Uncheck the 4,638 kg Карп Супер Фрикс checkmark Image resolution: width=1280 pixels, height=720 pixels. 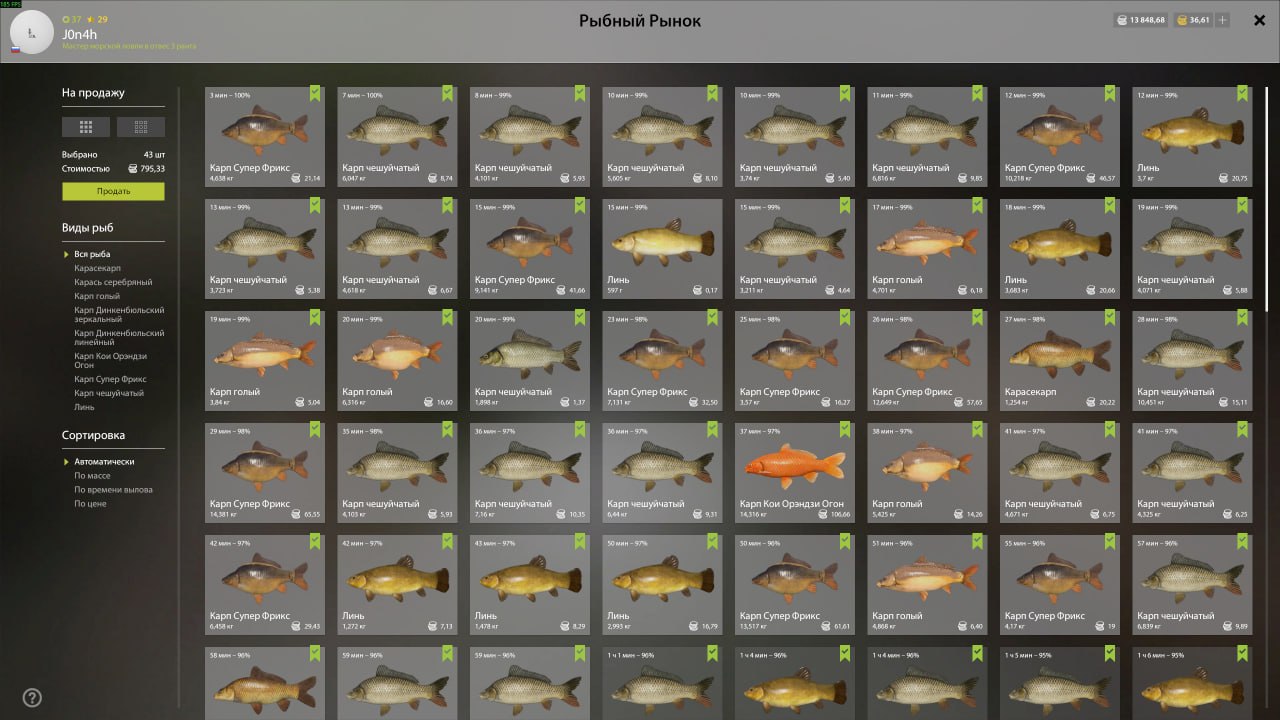[316, 93]
